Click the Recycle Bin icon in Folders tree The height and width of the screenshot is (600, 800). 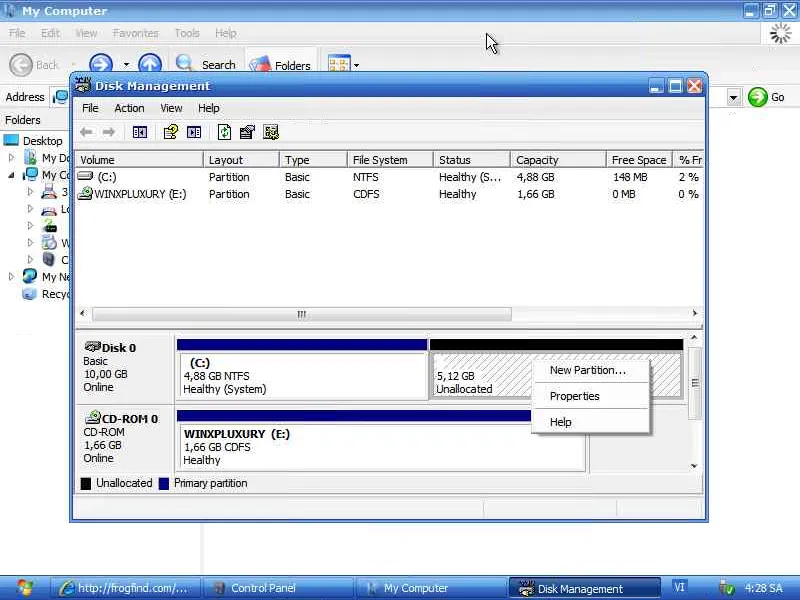pos(30,294)
